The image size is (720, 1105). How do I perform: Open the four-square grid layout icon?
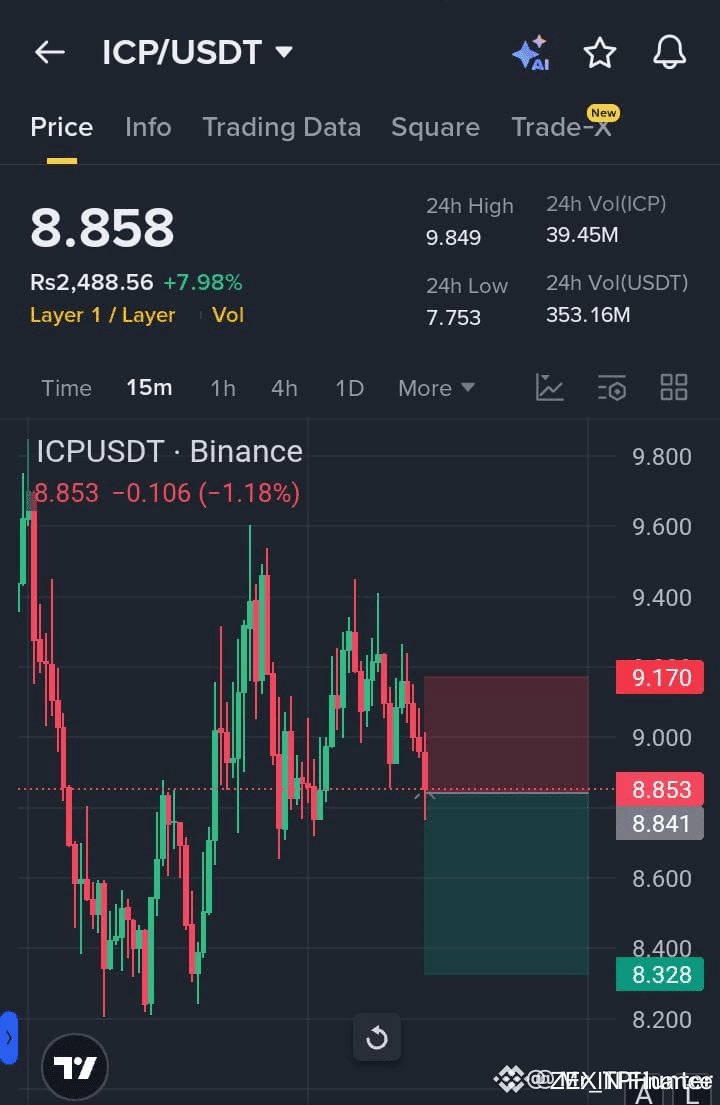coord(674,387)
